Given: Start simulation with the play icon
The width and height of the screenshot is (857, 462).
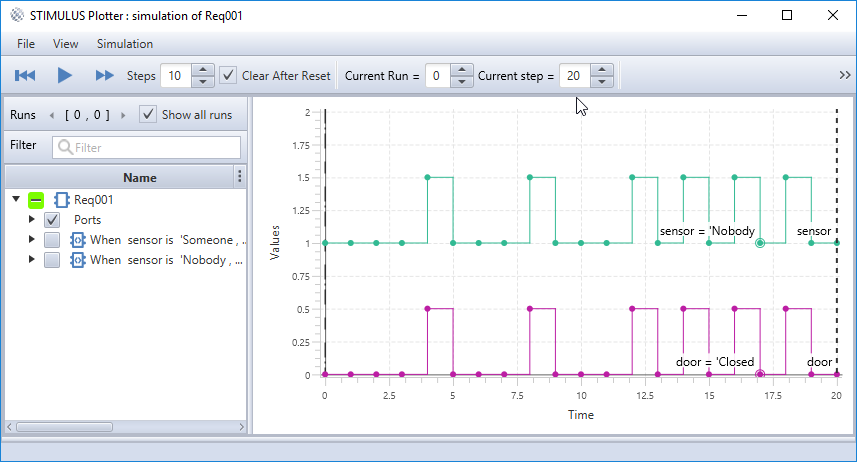Looking at the screenshot, I should coord(64,75).
